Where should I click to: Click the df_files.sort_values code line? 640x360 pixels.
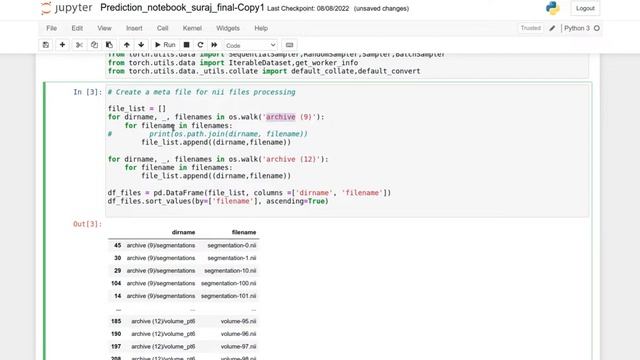tap(218, 201)
